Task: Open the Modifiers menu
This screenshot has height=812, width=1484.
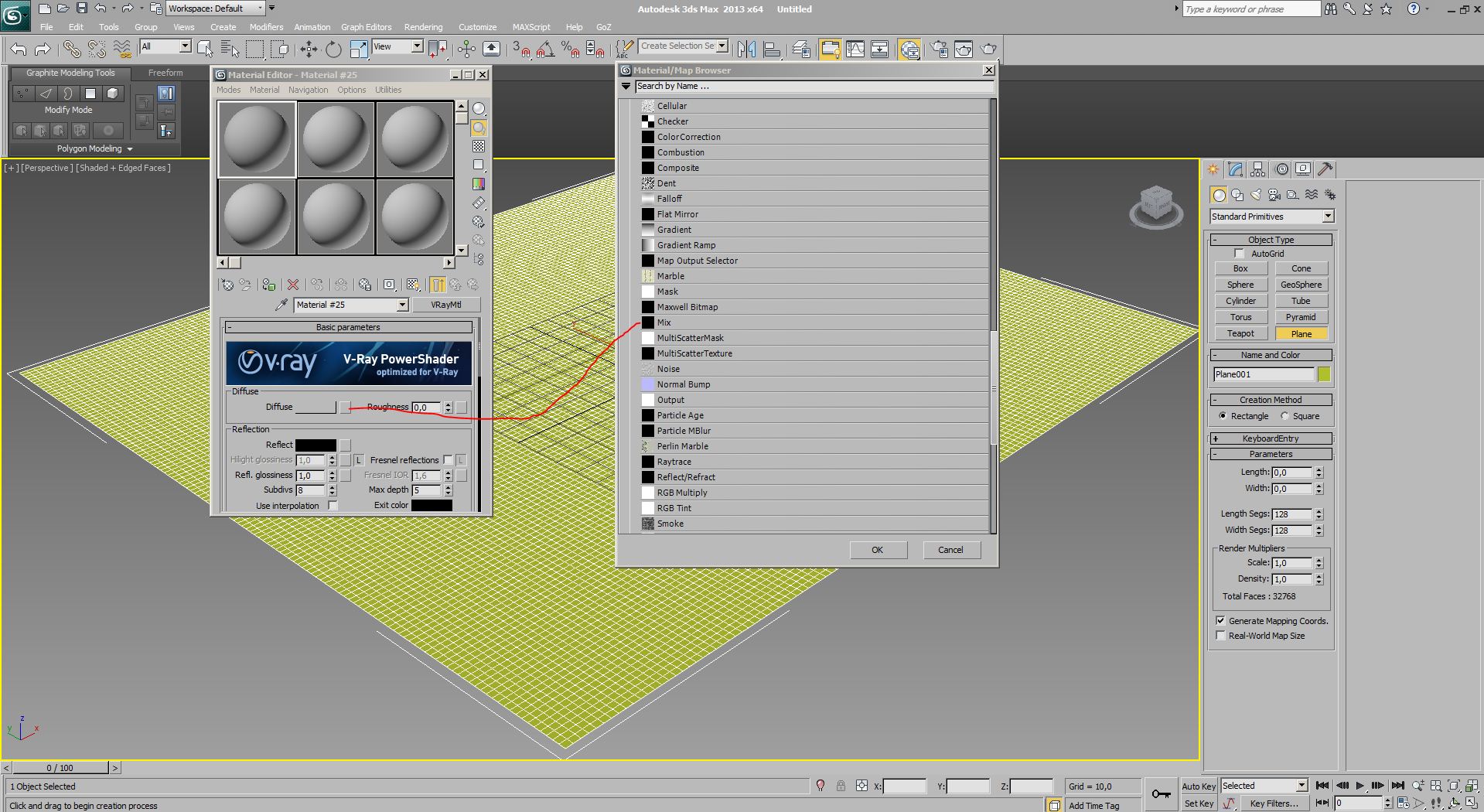Action: 266,27
